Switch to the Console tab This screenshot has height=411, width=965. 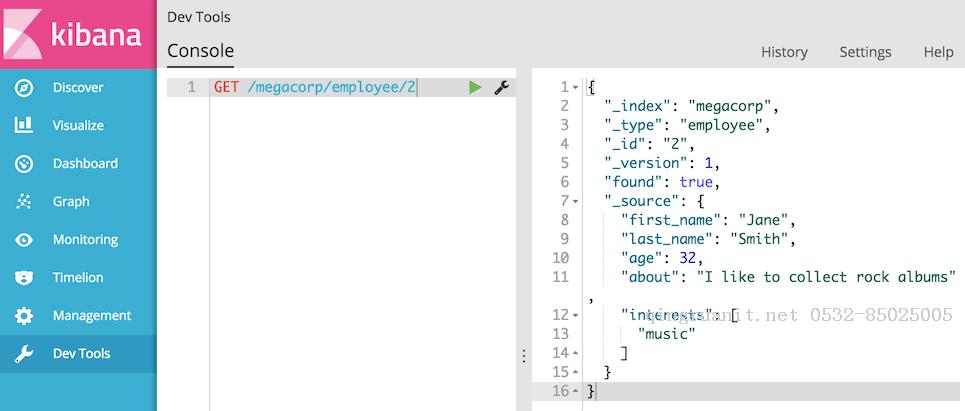point(201,51)
